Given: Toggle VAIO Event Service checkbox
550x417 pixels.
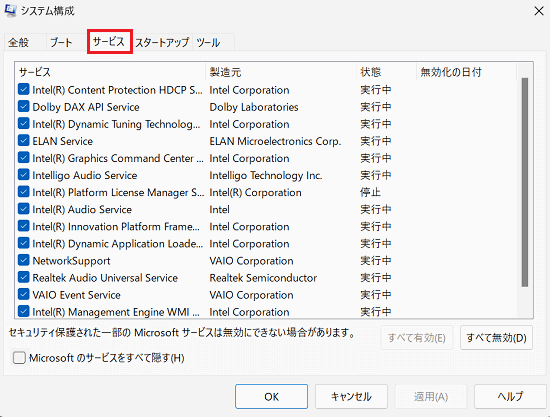Looking at the screenshot, I should click(x=24, y=295).
